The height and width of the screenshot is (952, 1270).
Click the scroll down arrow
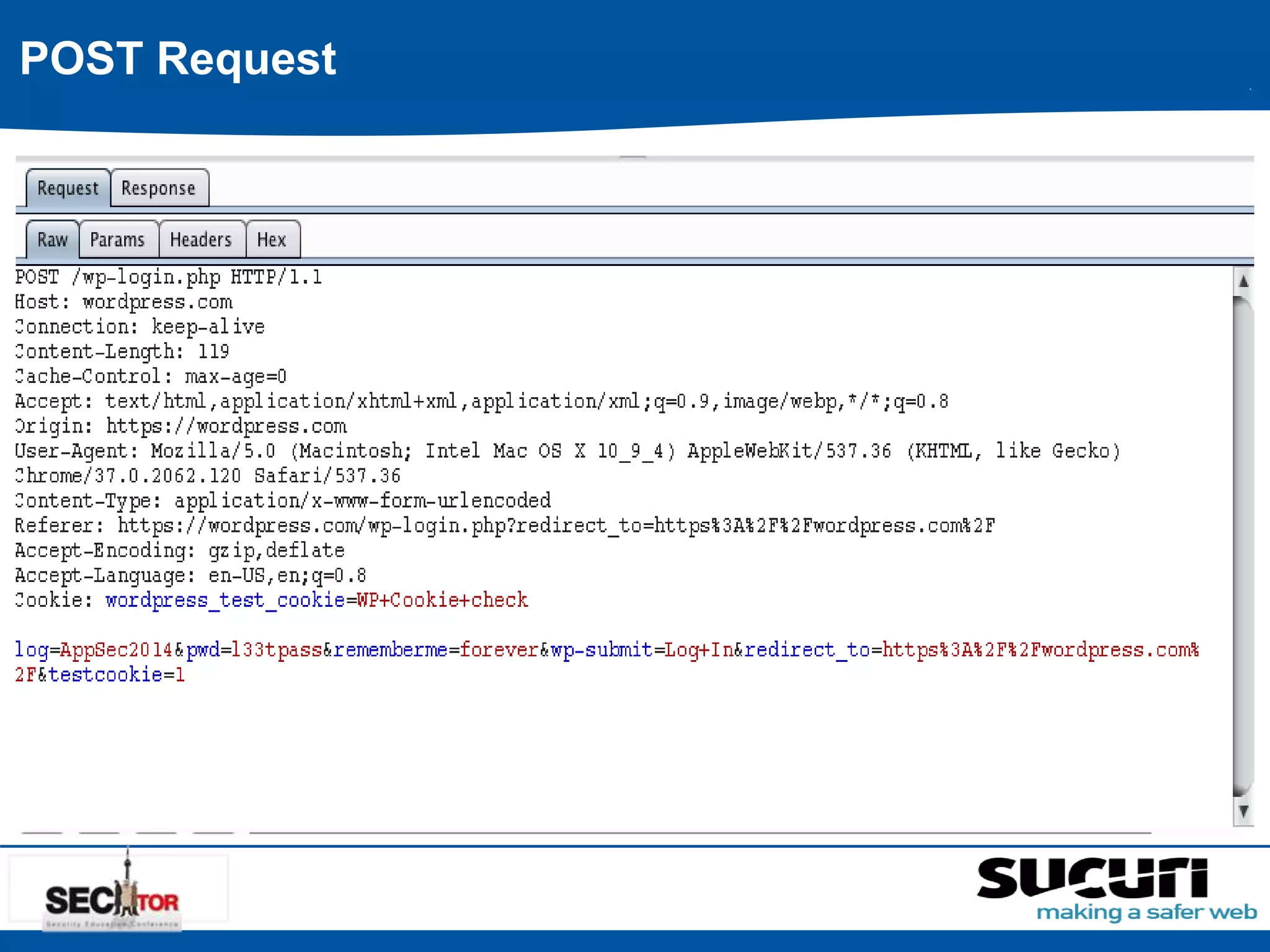[x=1243, y=811]
